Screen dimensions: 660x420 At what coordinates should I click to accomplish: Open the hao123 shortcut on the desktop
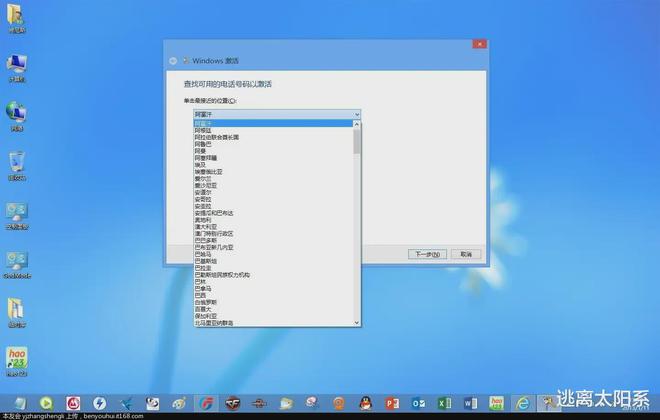click(x=16, y=361)
